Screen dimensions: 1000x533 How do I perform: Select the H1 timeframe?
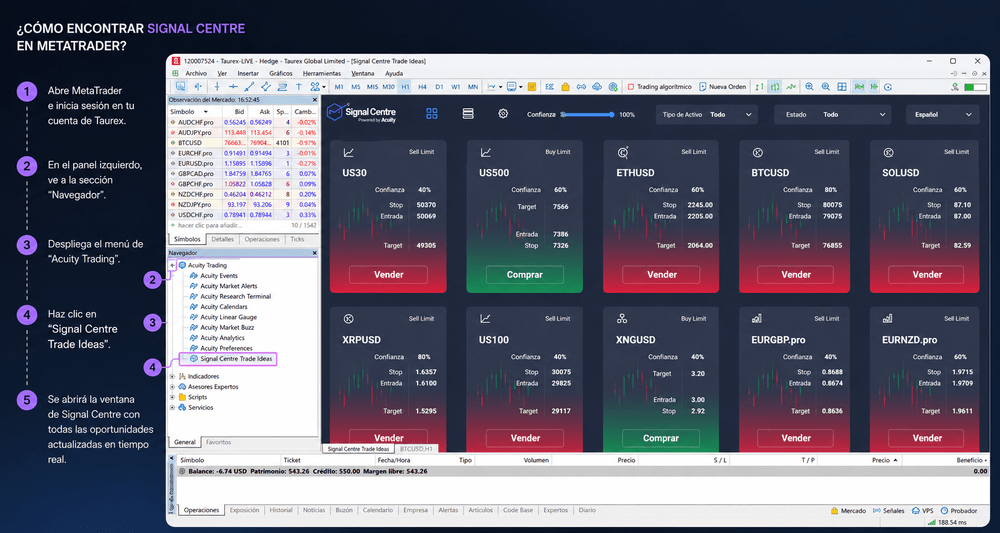click(406, 87)
